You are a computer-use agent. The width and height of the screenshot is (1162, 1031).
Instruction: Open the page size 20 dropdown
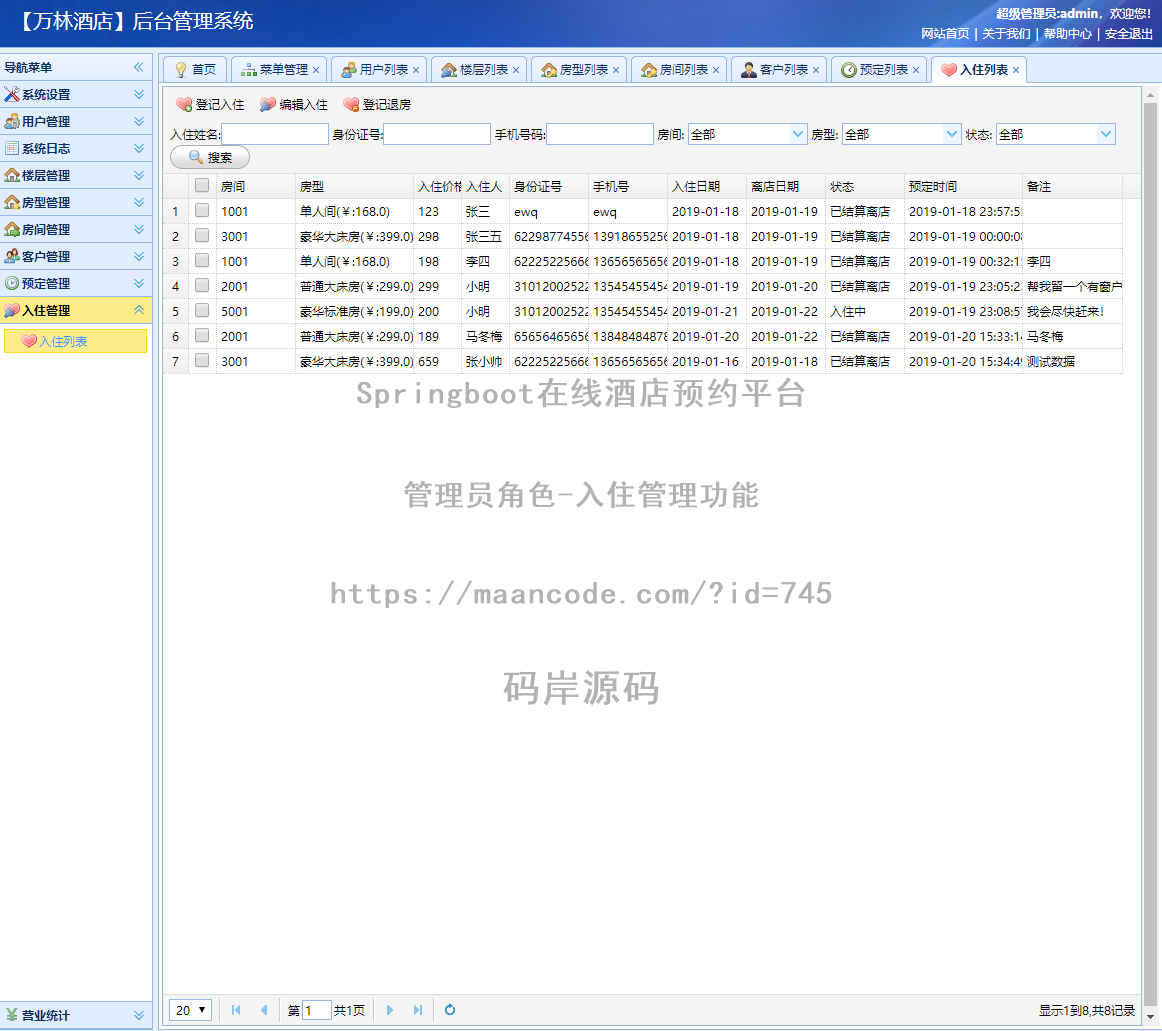click(x=190, y=1010)
